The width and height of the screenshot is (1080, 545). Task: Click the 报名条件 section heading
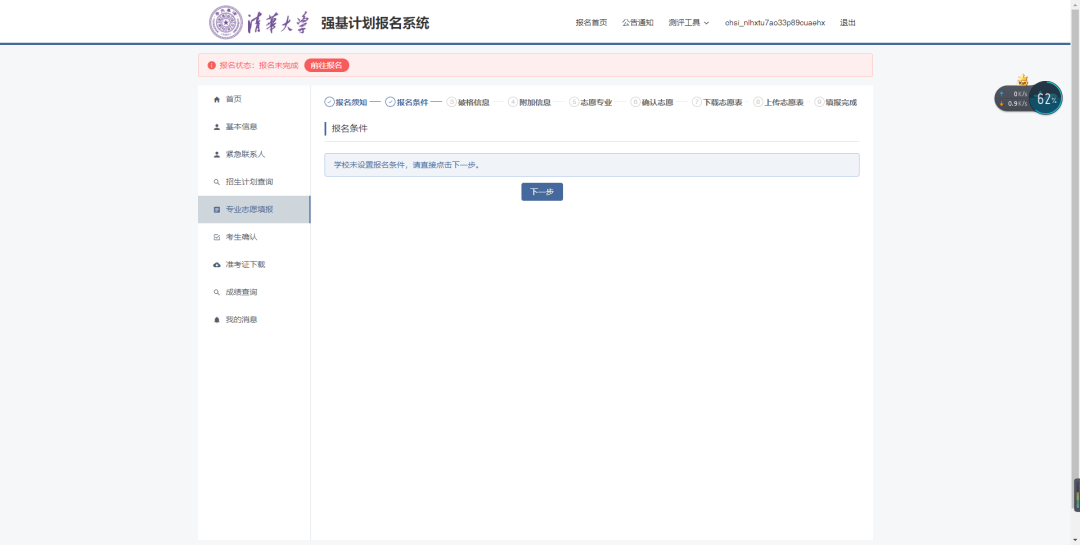350,128
